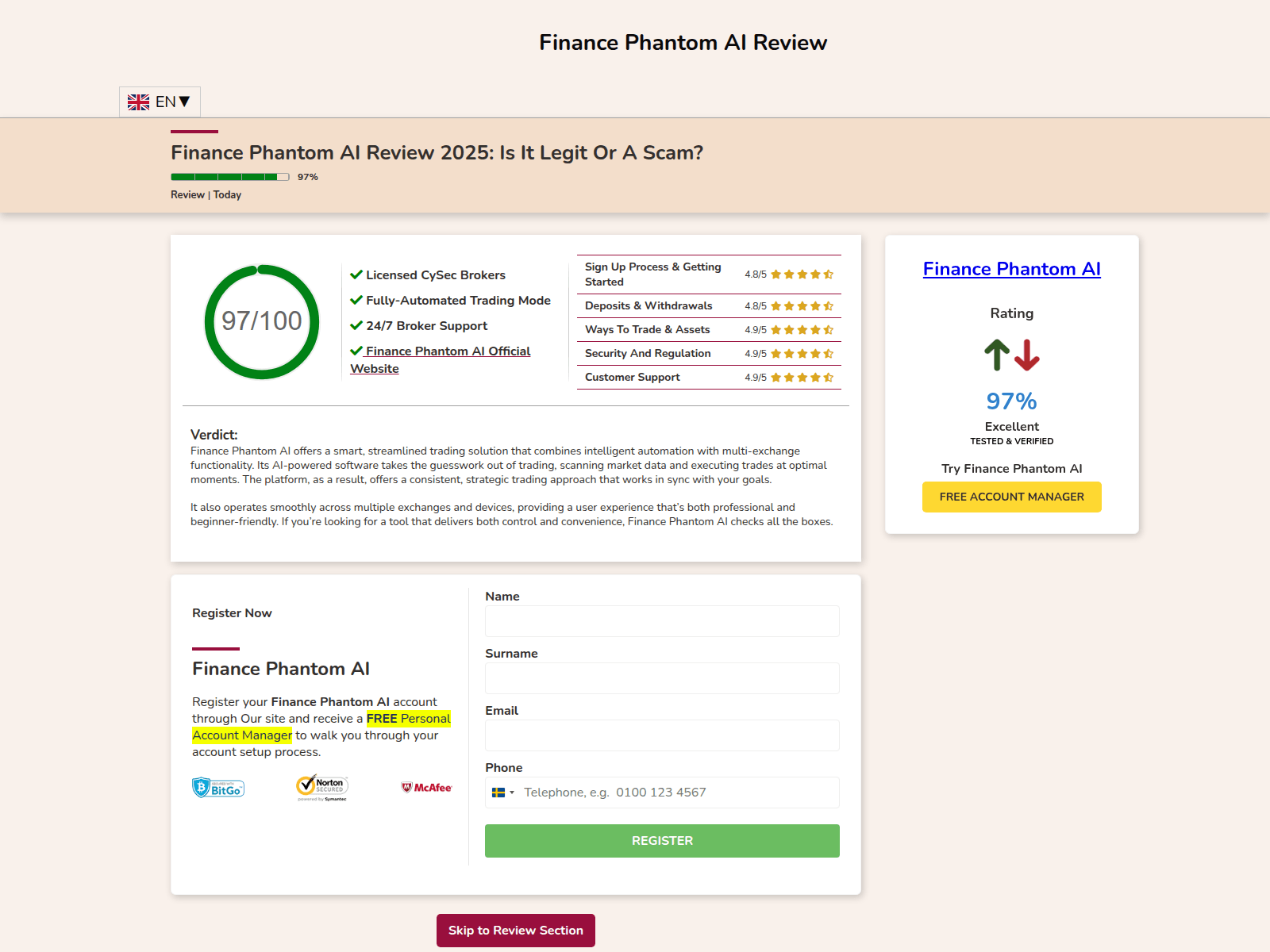This screenshot has width=1270, height=952.
Task: Focus the Surname input field
Action: point(662,678)
